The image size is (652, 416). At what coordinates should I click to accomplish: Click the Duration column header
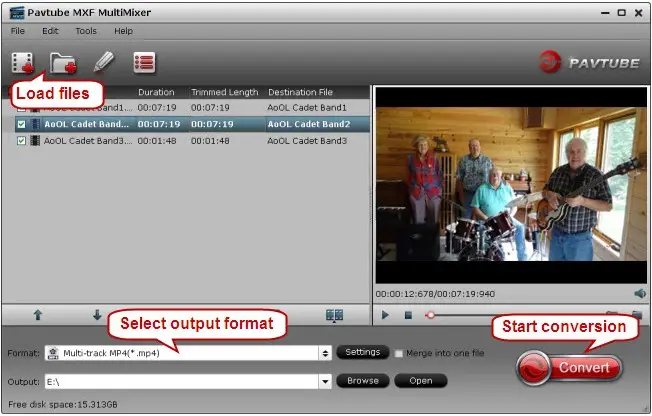(156, 92)
